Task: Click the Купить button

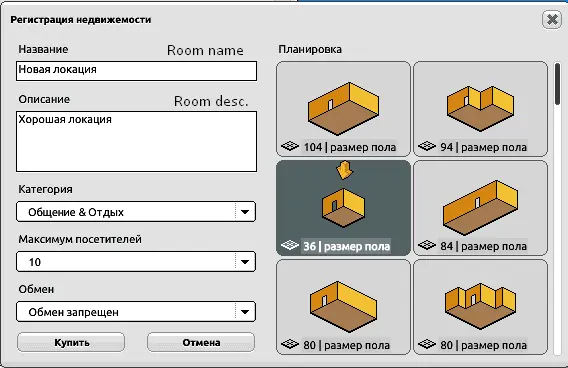Action: click(71, 342)
